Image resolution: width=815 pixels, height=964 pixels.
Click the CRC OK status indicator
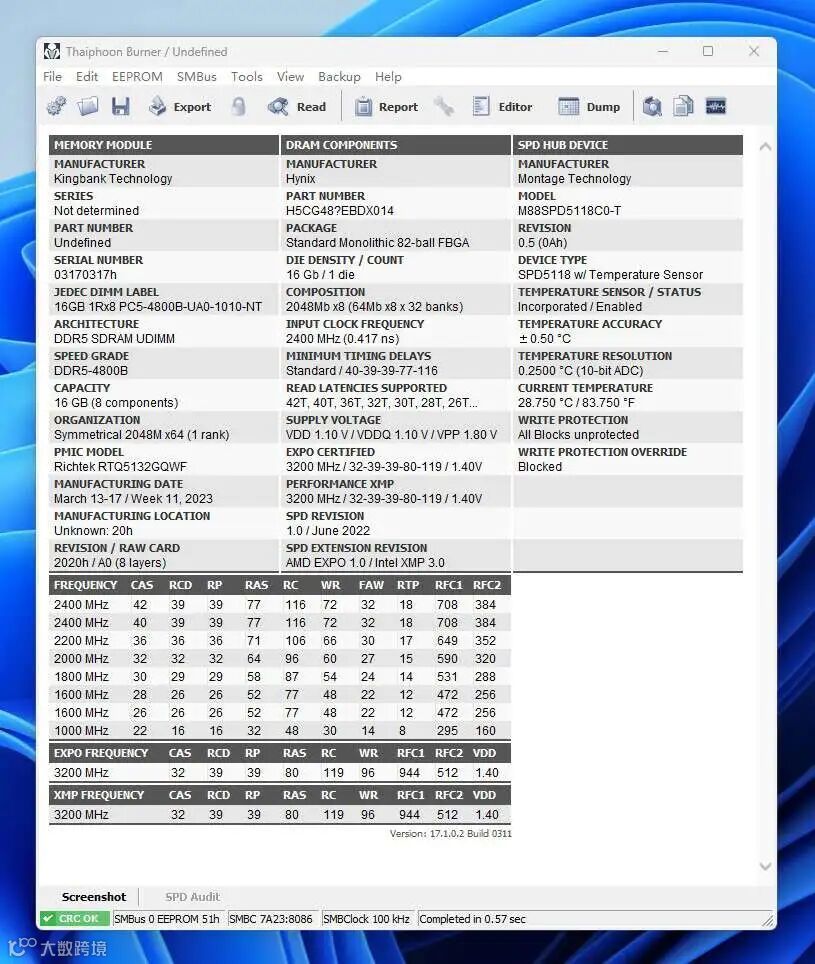click(x=74, y=919)
